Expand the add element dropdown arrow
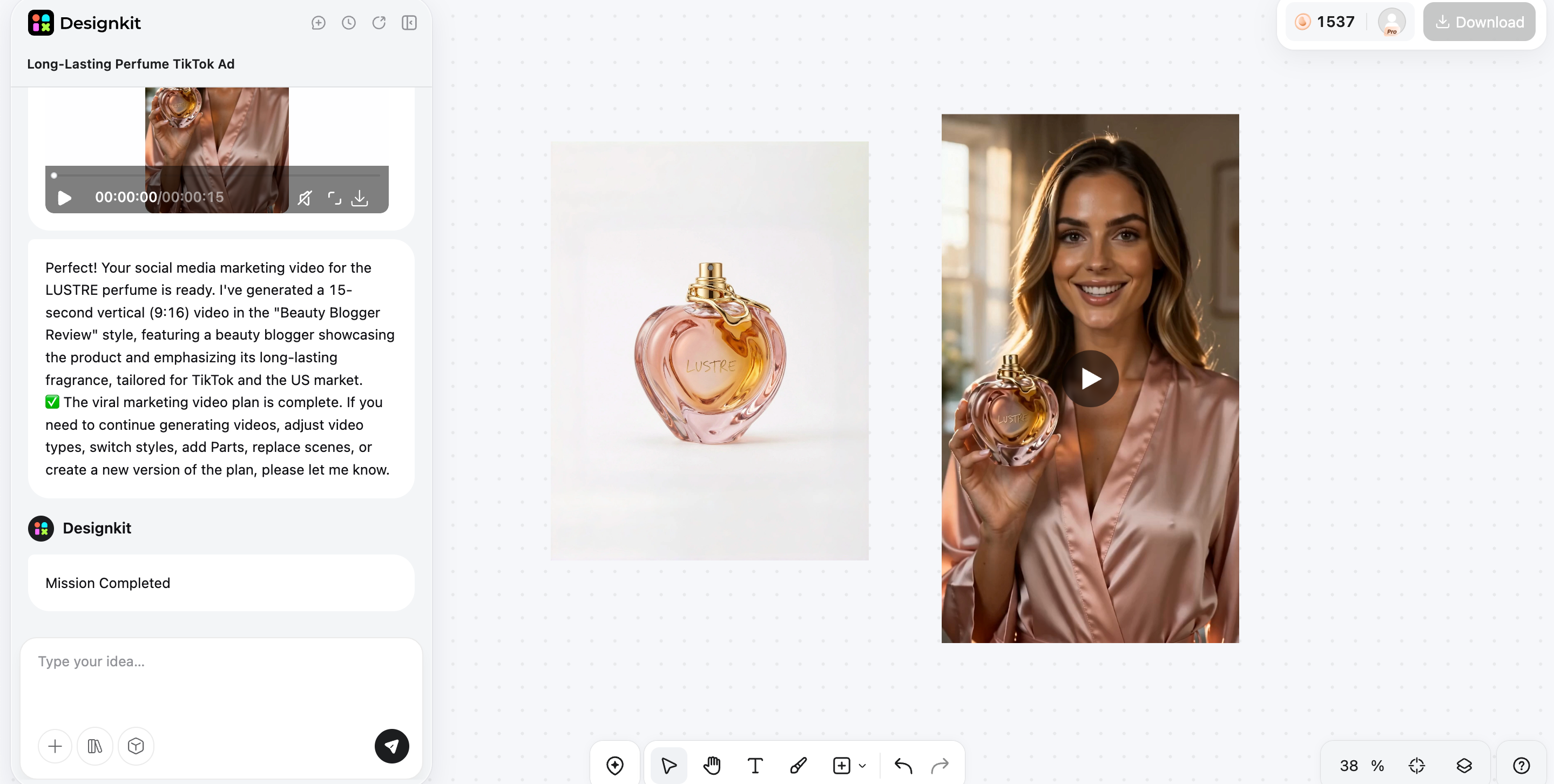 863,766
